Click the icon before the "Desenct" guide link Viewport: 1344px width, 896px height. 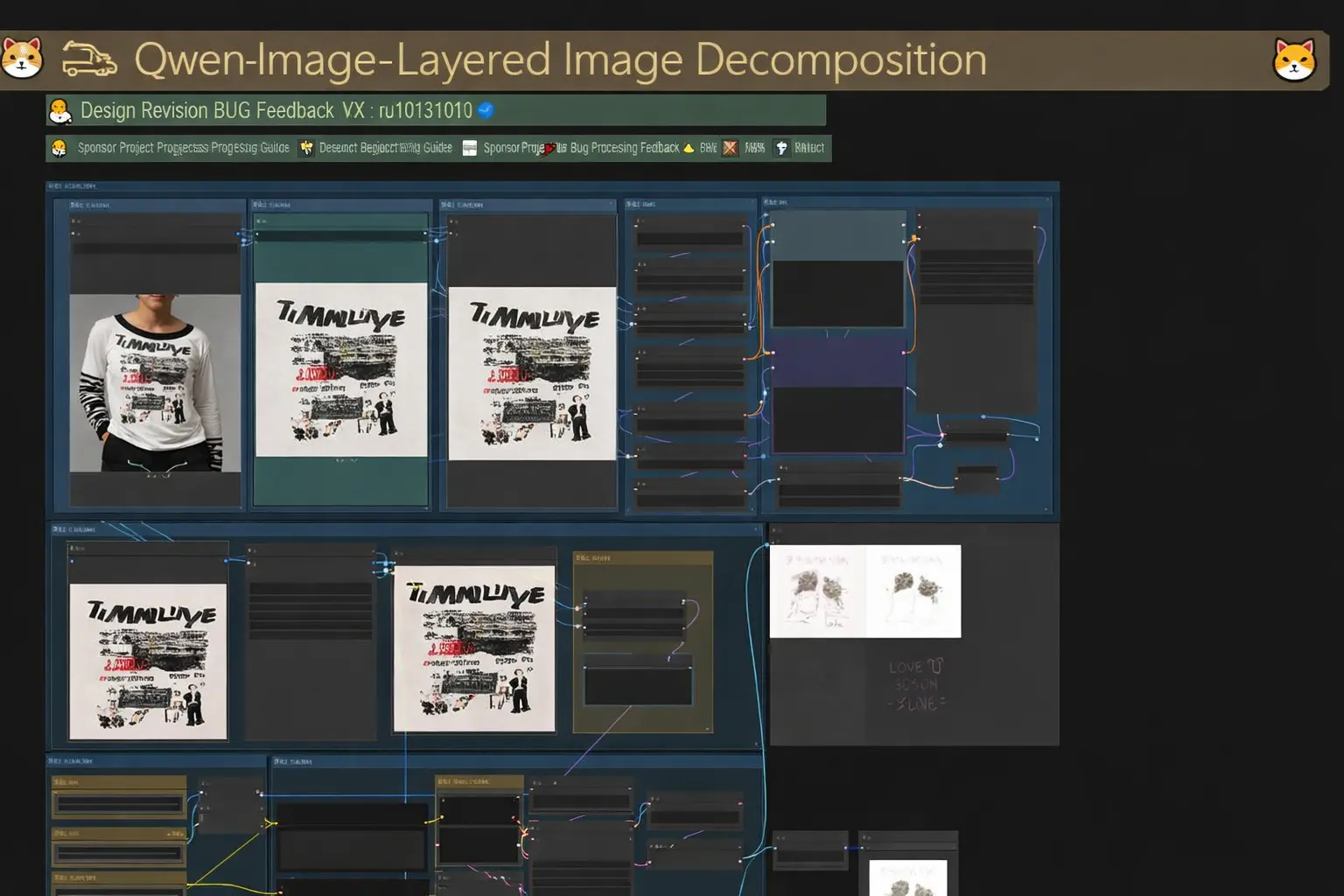[x=306, y=148]
